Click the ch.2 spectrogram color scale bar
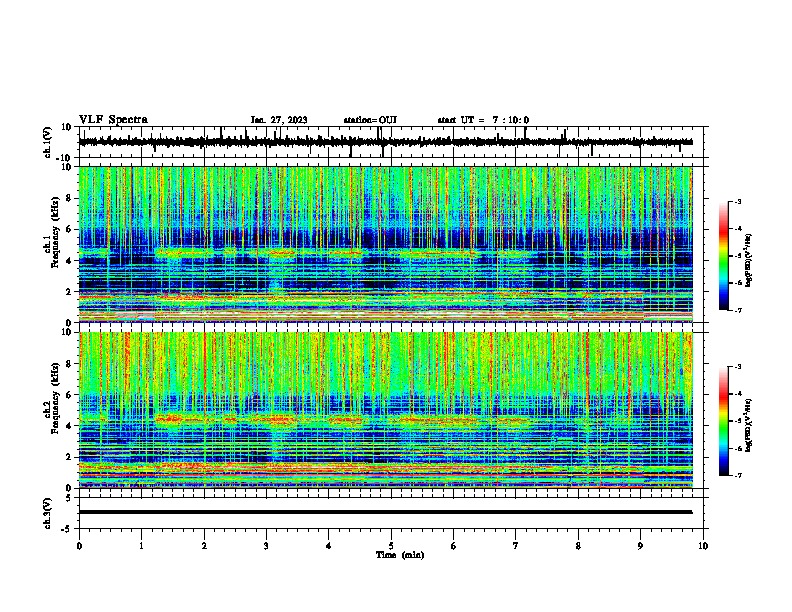 (x=724, y=421)
